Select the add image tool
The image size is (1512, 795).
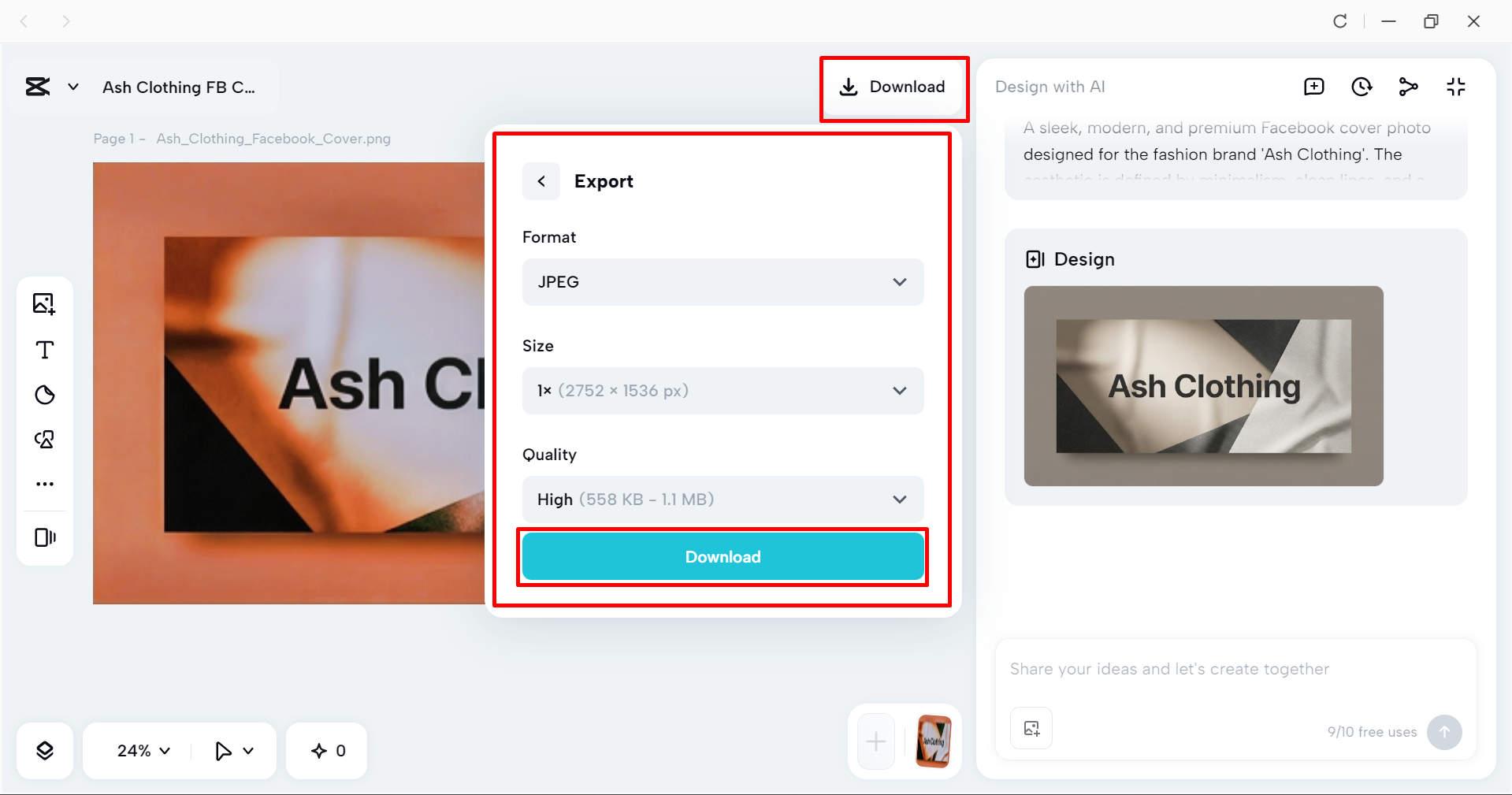pos(45,304)
